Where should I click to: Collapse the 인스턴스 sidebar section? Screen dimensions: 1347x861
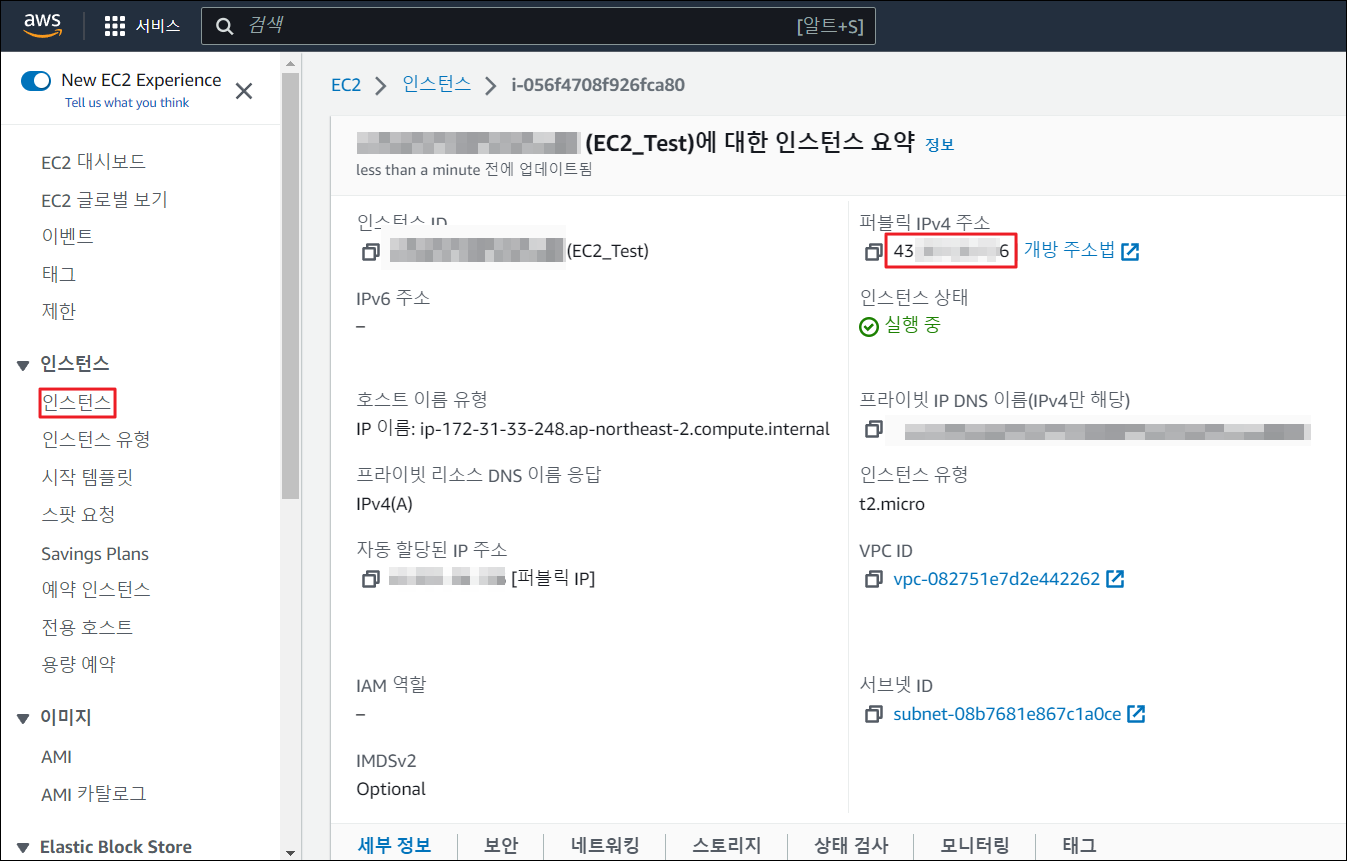click(x=23, y=365)
